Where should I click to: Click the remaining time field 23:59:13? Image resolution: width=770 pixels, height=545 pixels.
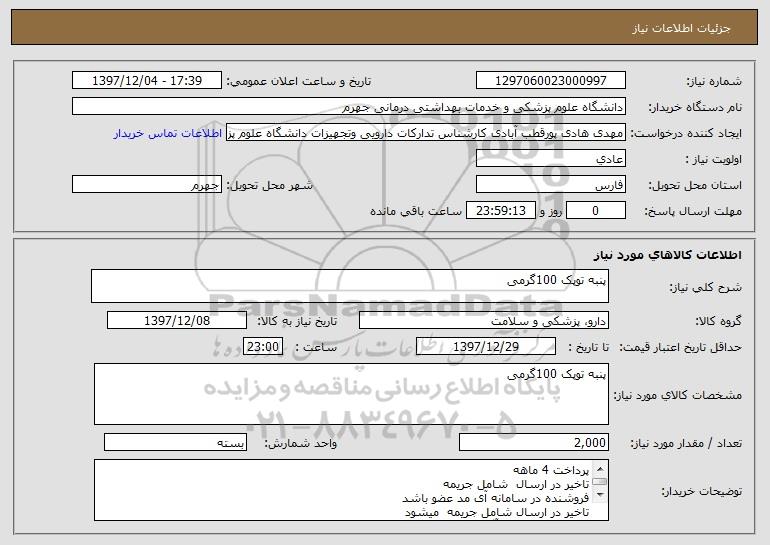point(500,210)
